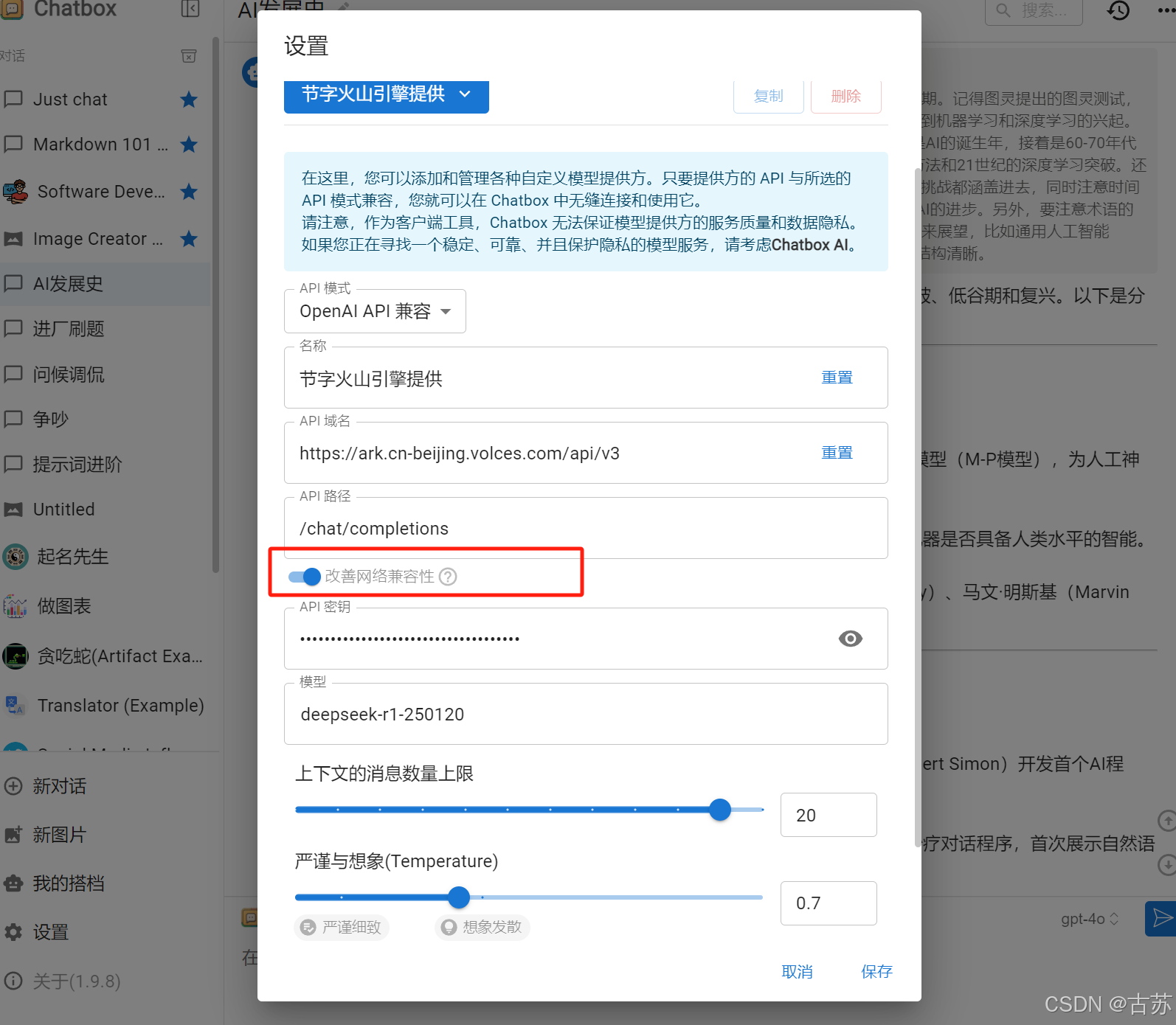Unstar the Image Creator conversation
Viewport: 1176px width, 1025px height.
tap(189, 239)
